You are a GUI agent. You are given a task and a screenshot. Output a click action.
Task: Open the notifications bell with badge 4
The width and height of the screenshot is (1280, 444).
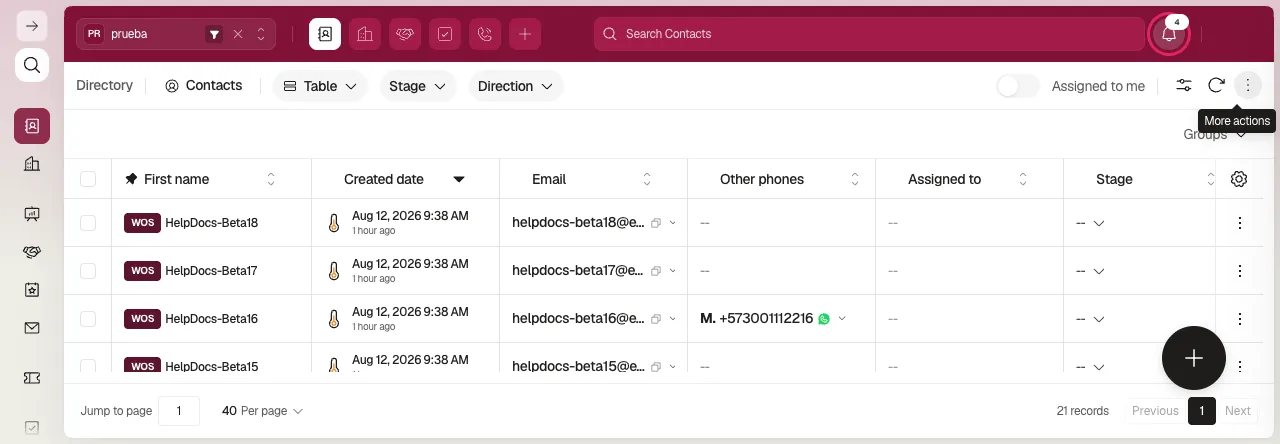(1169, 34)
